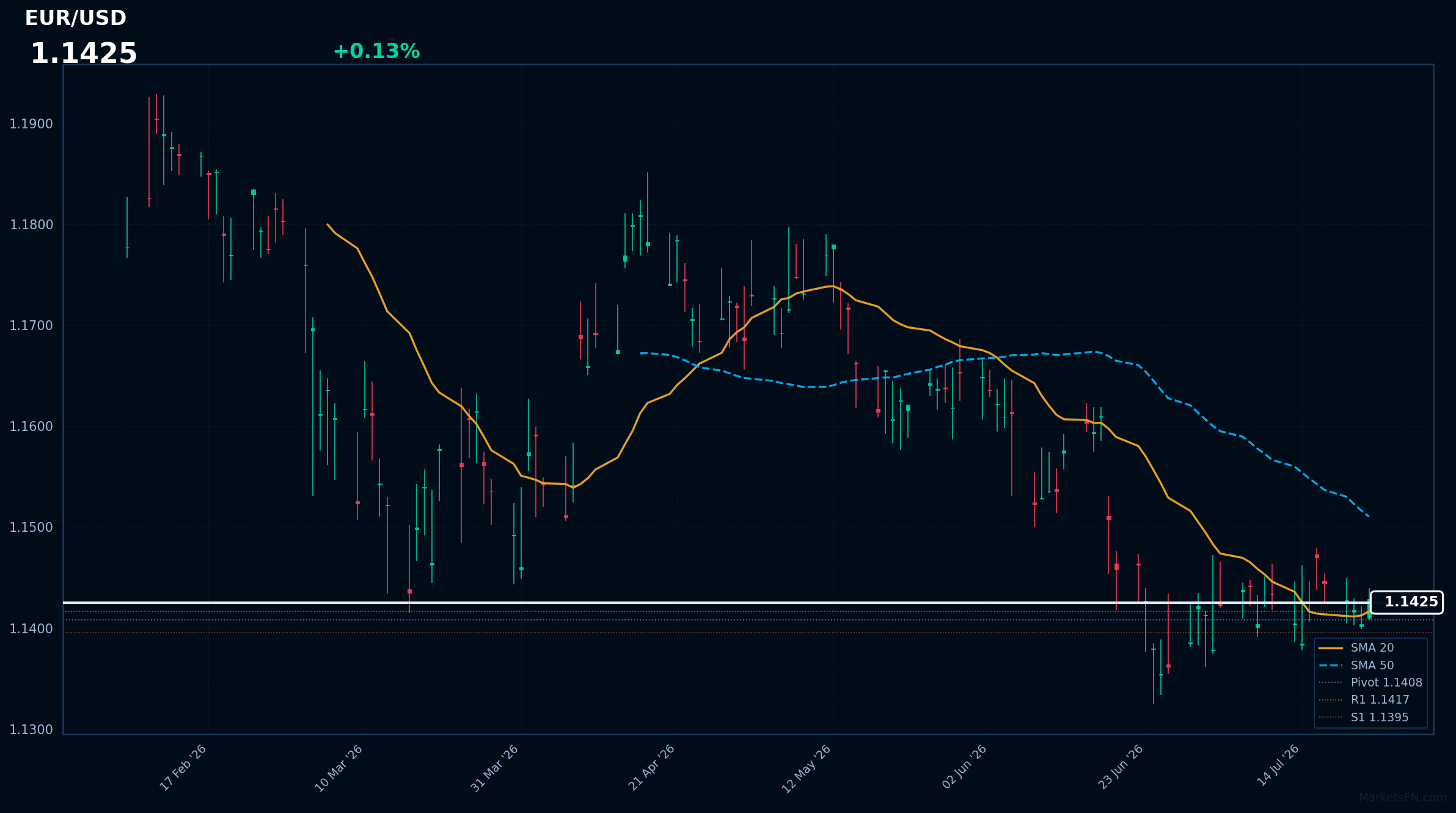The image size is (1456, 813).
Task: Click the 10 Mar '26 date label
Action: click(x=338, y=768)
